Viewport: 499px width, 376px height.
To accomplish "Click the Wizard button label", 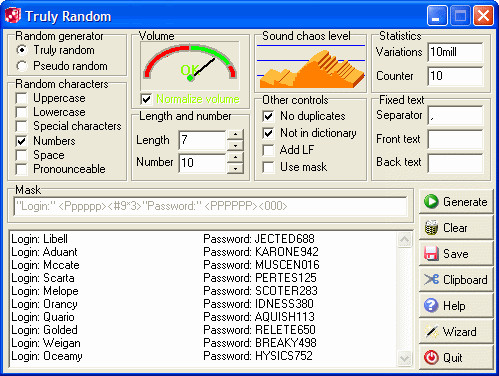I will click(x=460, y=332).
